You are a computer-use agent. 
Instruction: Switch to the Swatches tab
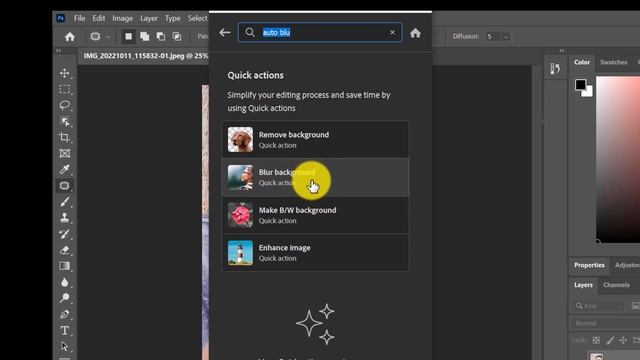click(x=613, y=62)
